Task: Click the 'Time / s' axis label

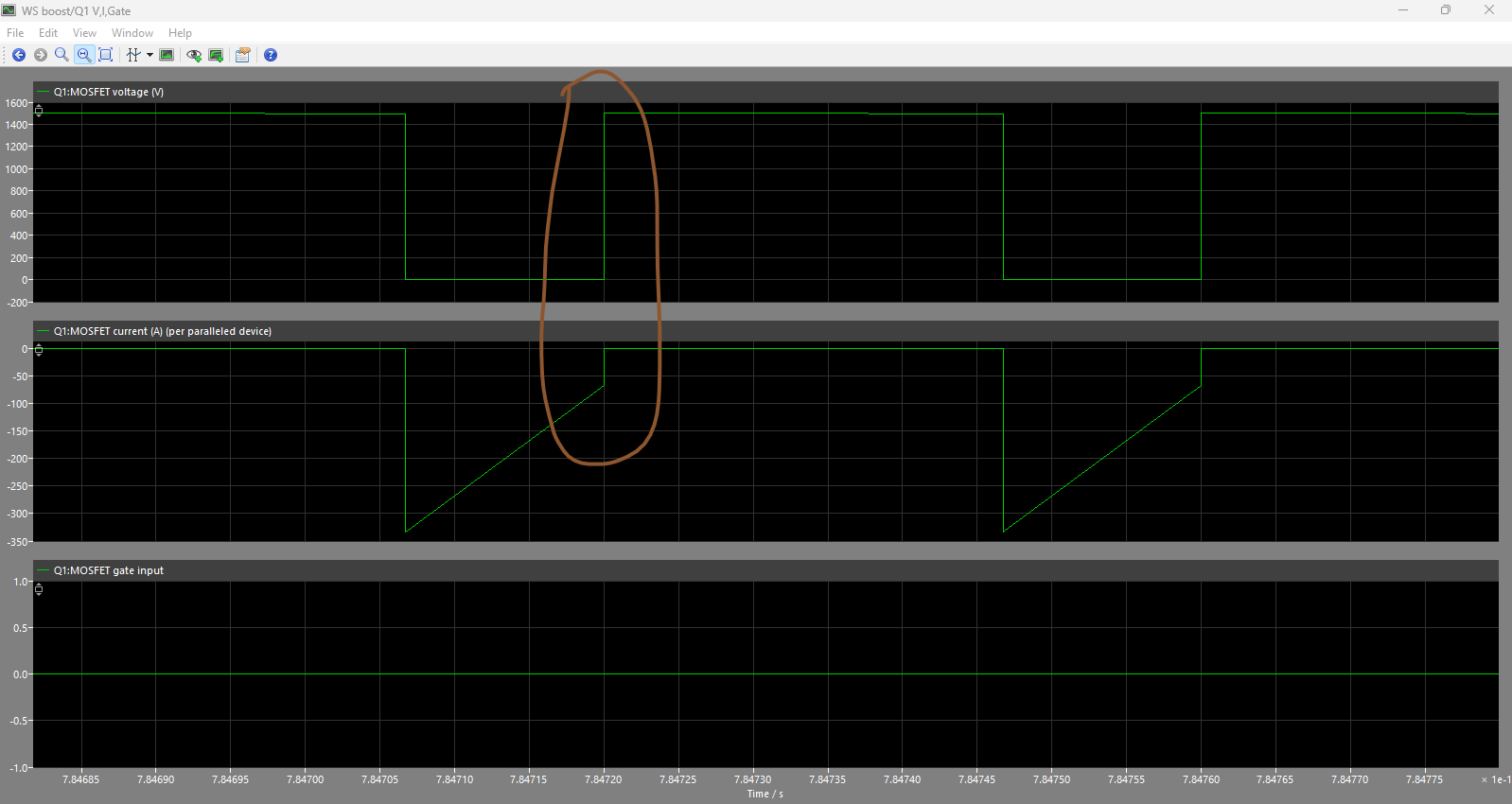Action: click(x=765, y=794)
